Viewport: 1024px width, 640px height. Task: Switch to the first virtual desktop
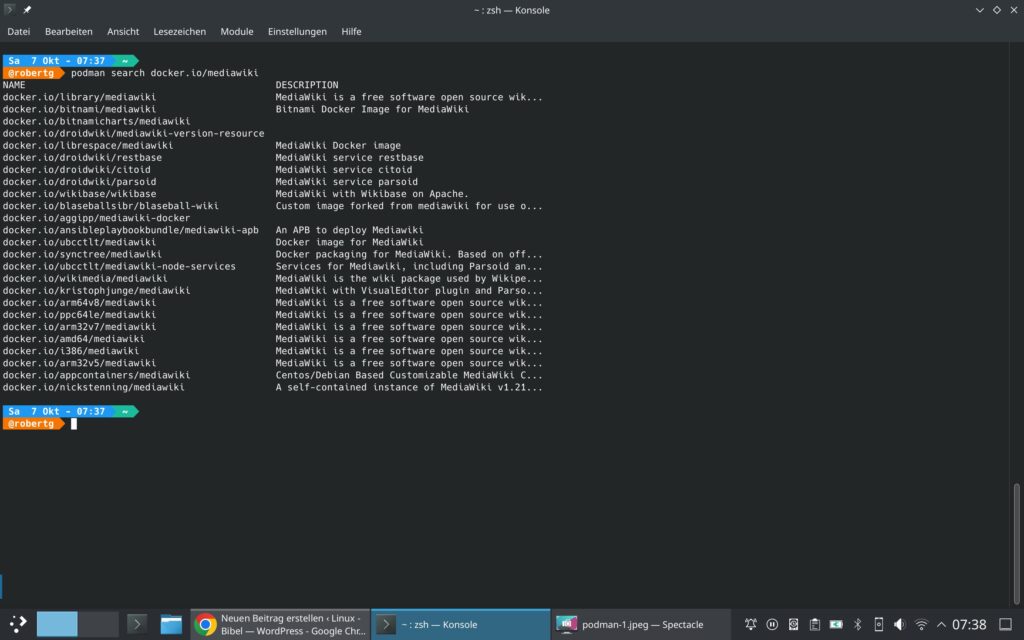point(57,624)
